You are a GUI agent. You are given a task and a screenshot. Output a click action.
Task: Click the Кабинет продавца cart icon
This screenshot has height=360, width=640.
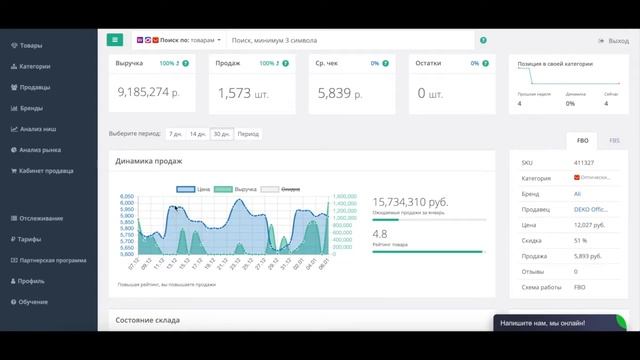click(14, 171)
